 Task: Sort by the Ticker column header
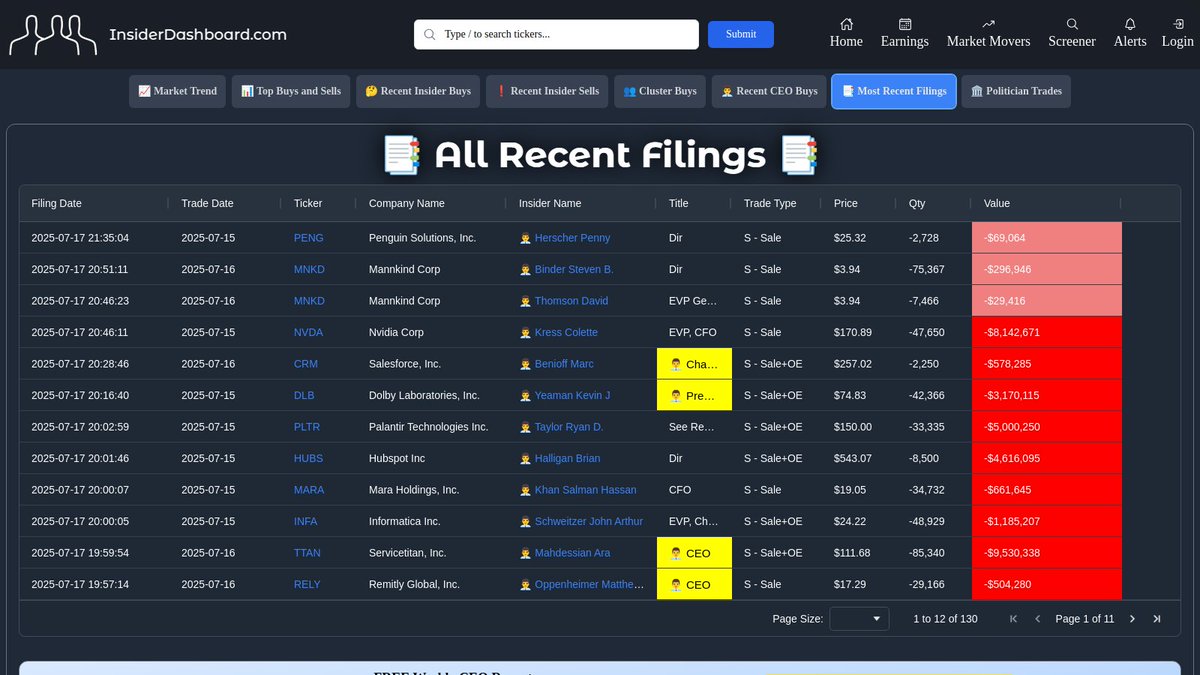click(308, 203)
